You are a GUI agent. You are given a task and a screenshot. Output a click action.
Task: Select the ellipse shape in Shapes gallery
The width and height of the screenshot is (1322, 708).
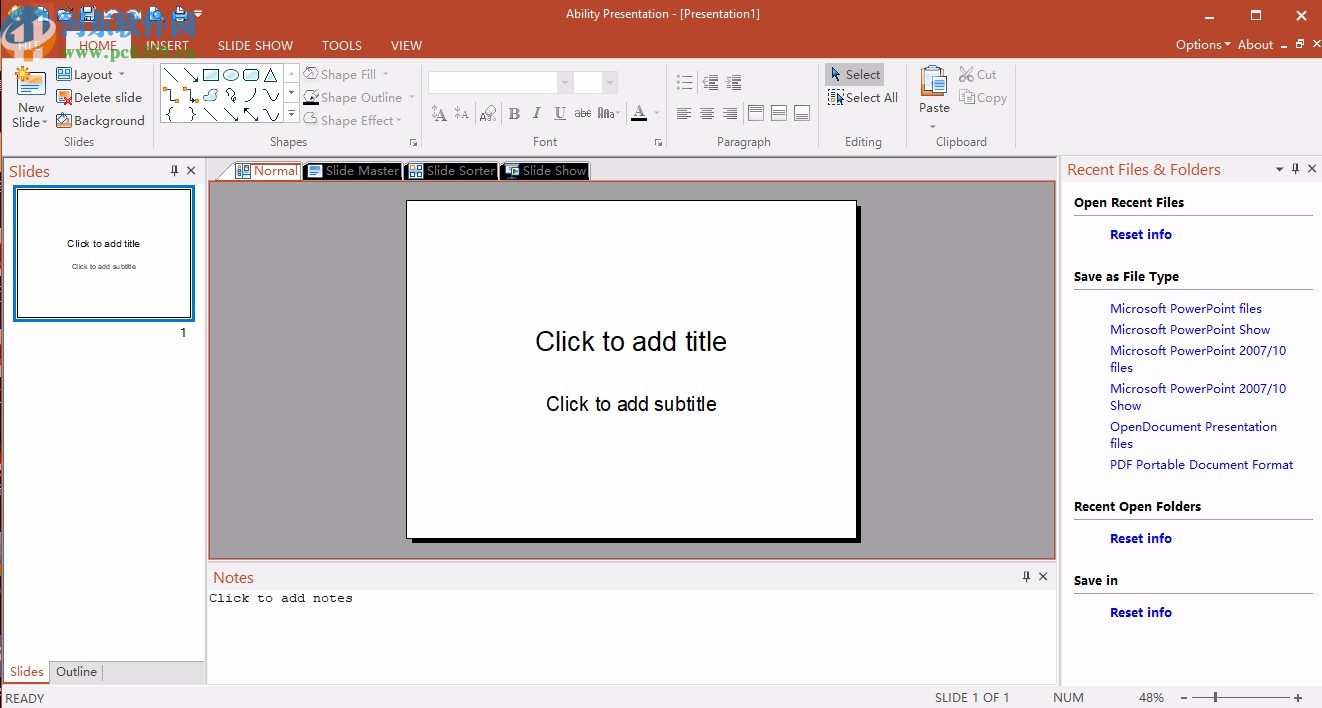pyautogui.click(x=230, y=74)
